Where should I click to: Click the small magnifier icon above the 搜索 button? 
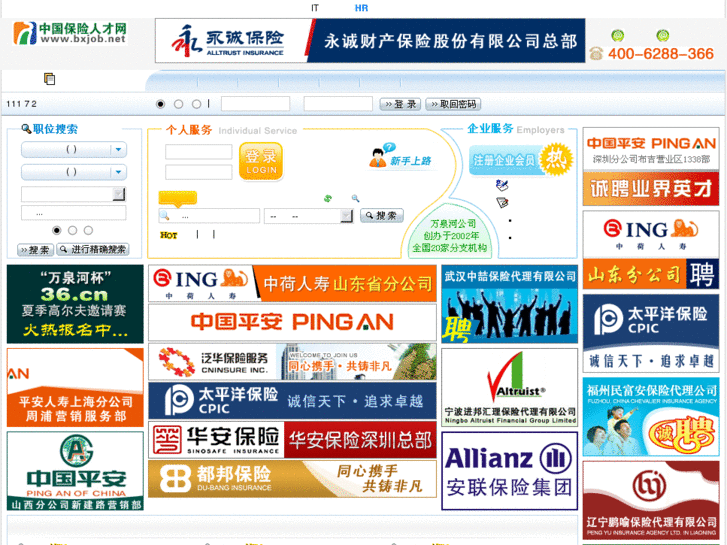355,199
